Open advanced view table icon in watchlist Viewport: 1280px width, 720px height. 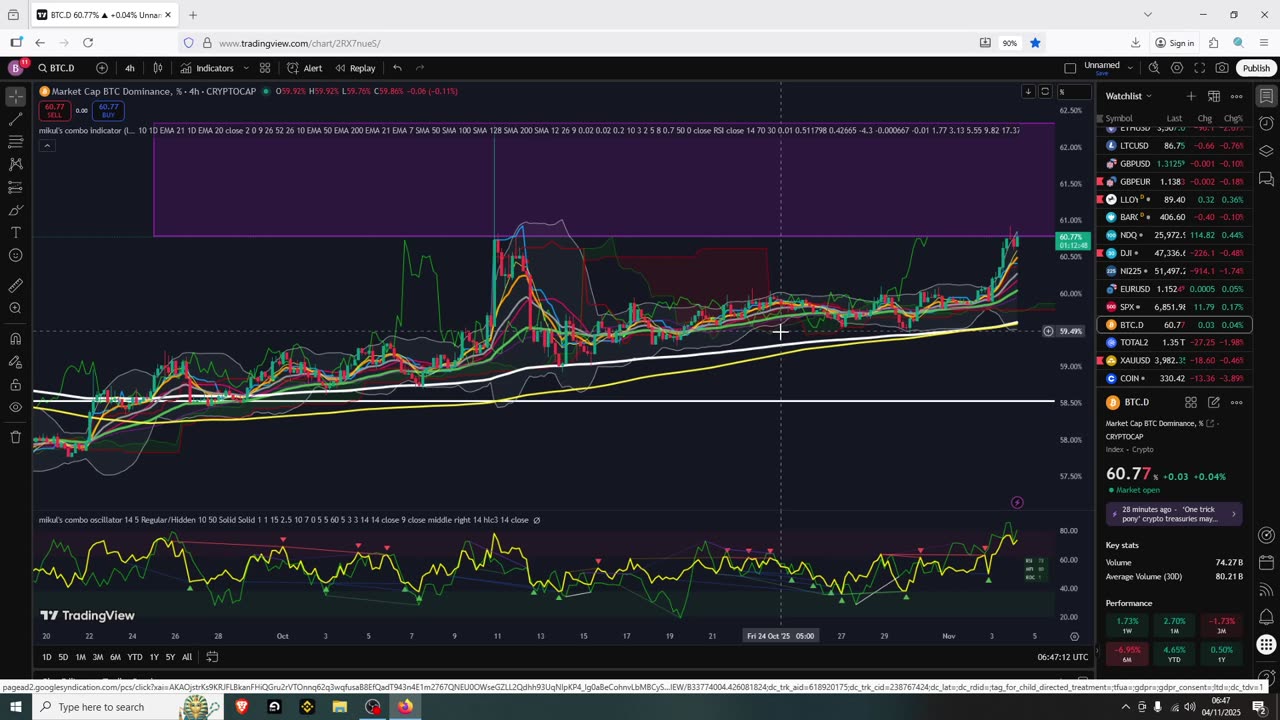click(1214, 96)
